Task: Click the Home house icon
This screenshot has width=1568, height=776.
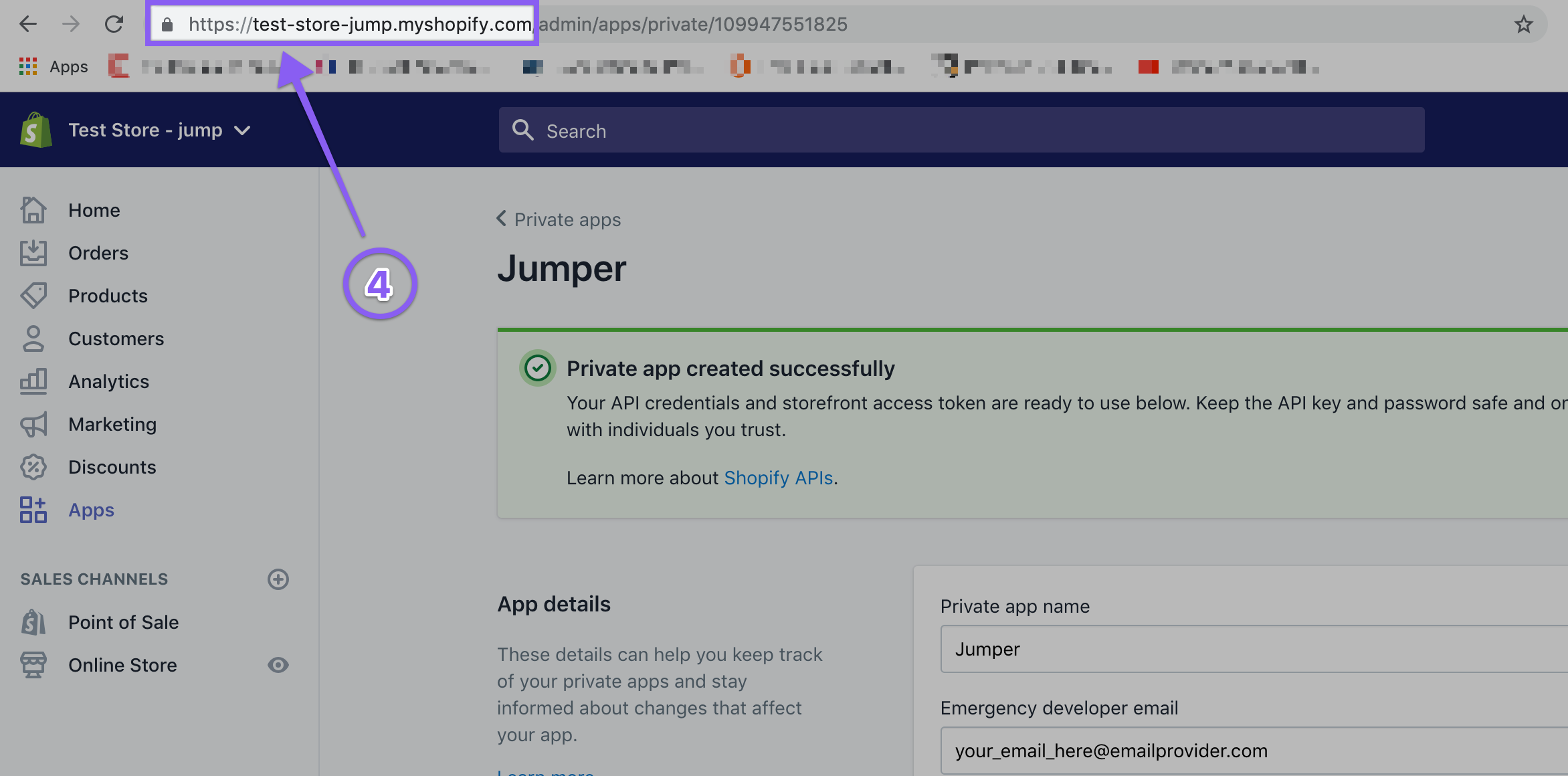Action: point(33,210)
